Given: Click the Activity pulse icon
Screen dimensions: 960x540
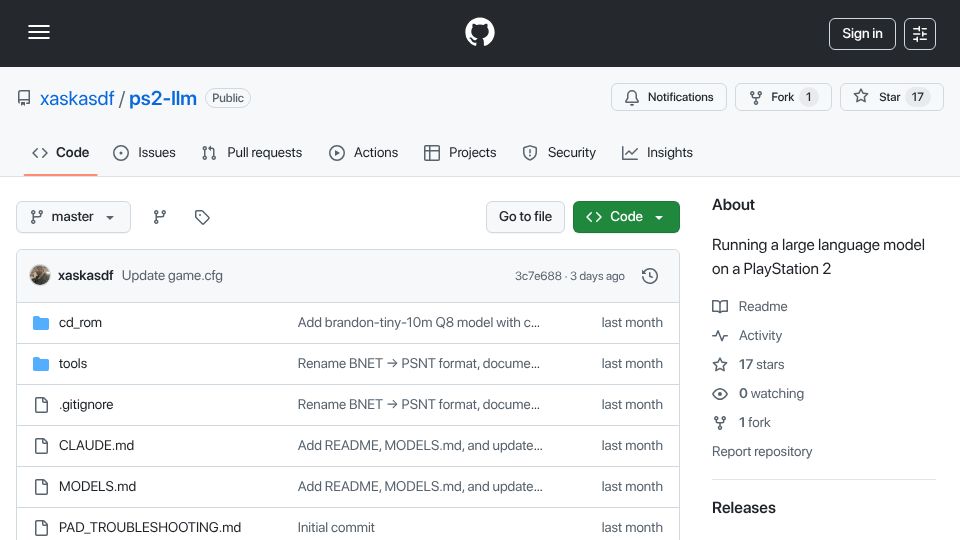Looking at the screenshot, I should (x=720, y=336).
